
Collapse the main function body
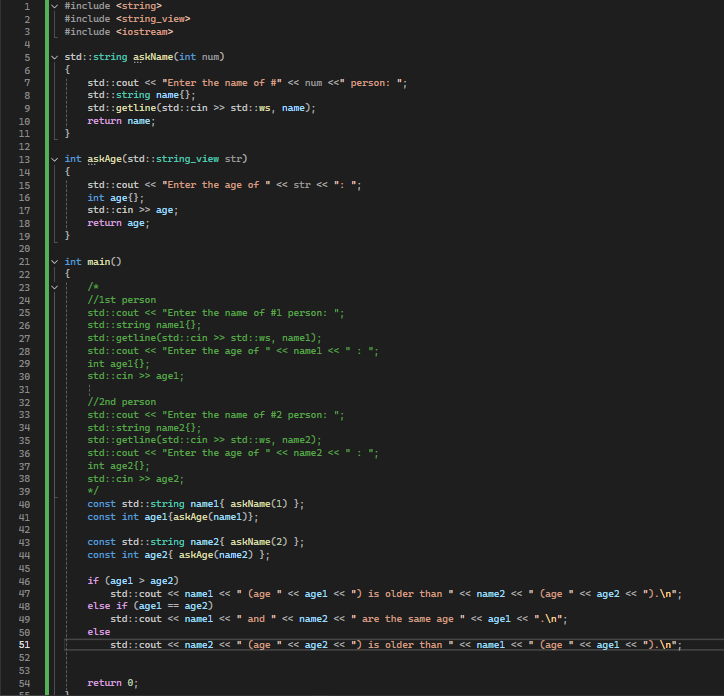(54, 261)
